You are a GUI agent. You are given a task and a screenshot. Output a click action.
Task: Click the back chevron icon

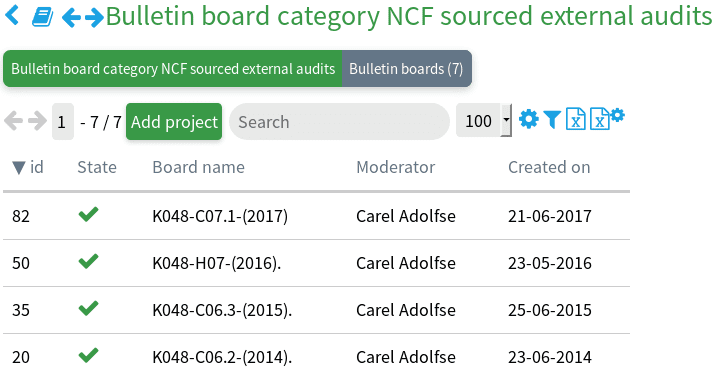[12, 16]
